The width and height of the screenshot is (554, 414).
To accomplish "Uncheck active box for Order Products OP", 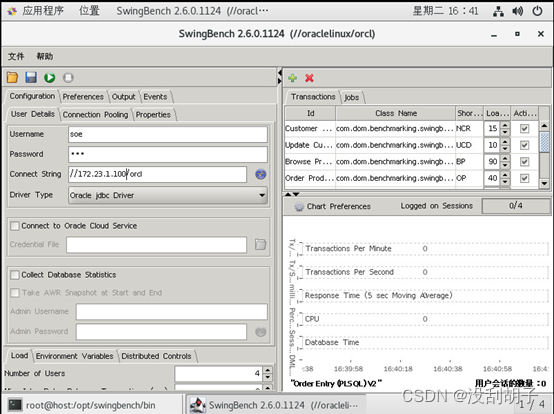I will tap(525, 178).
